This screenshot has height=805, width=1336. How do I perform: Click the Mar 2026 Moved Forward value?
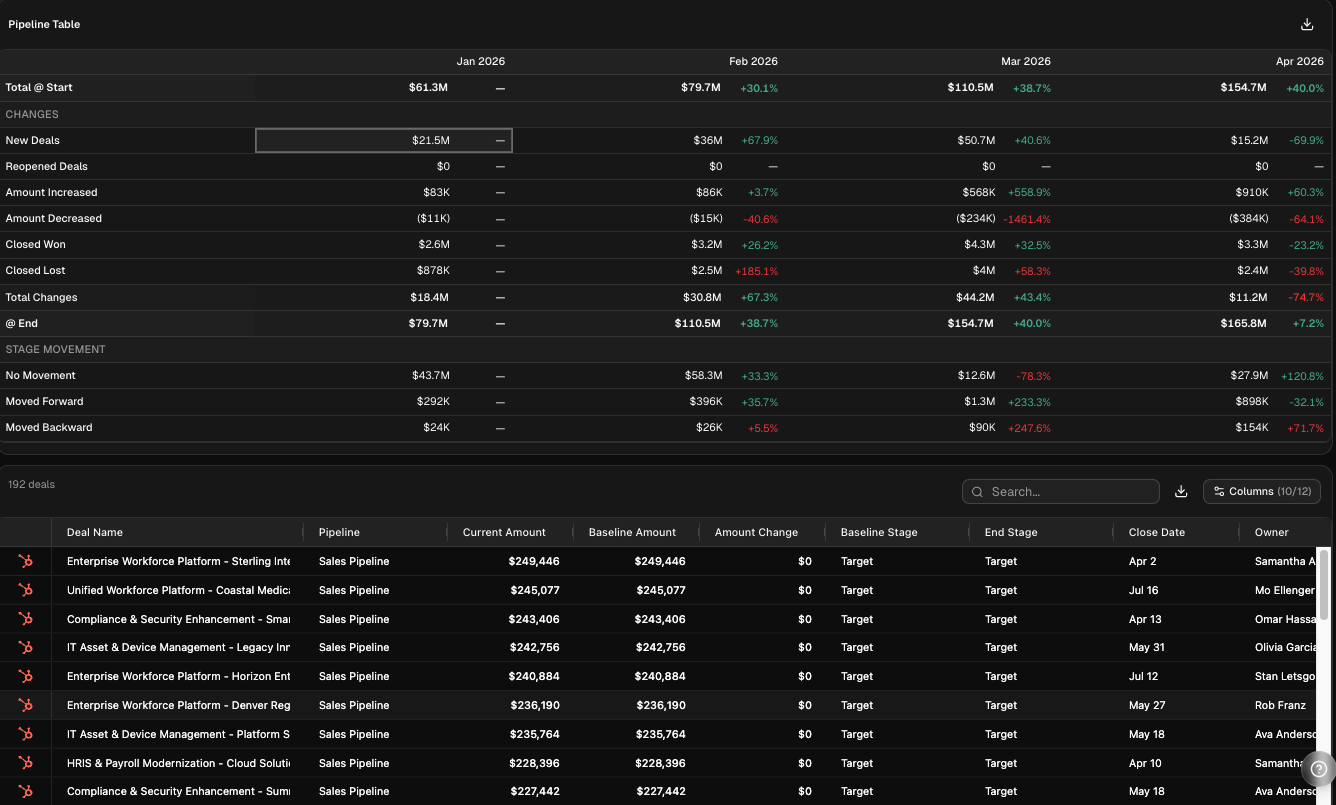980,401
